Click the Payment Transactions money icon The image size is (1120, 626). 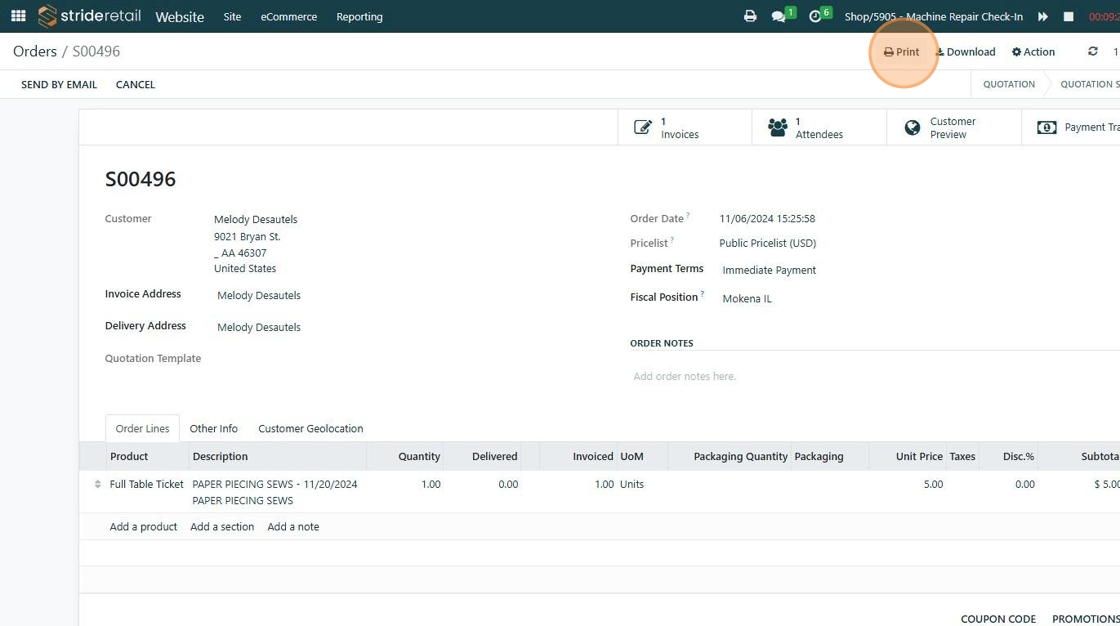[1046, 127]
